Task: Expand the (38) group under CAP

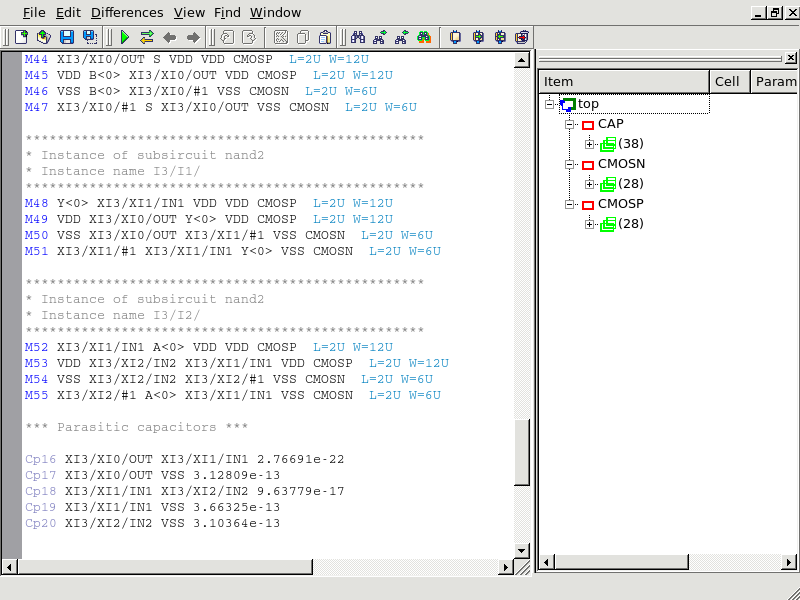Action: tap(590, 144)
